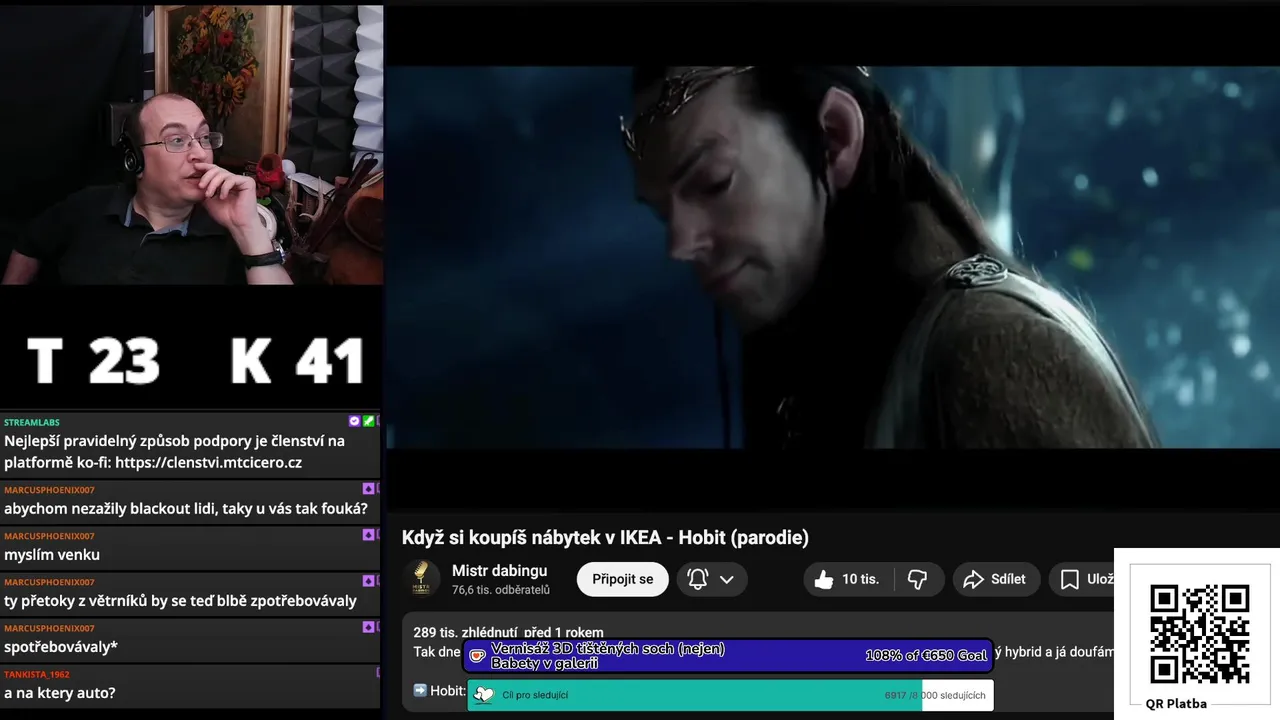Open the notification bell dropdown
1280x720 pixels.
pyautogui.click(x=712, y=579)
